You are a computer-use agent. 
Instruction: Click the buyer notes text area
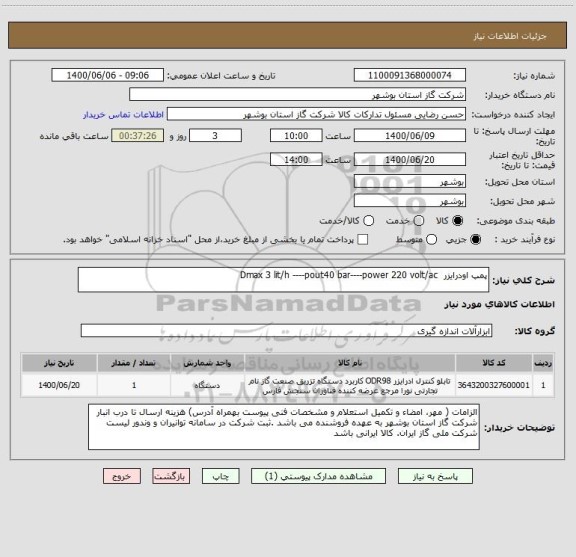click(x=284, y=427)
